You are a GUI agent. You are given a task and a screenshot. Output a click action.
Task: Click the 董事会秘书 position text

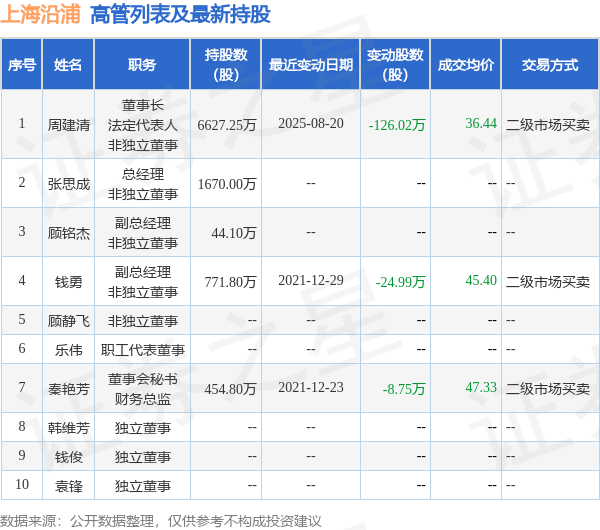143,379
